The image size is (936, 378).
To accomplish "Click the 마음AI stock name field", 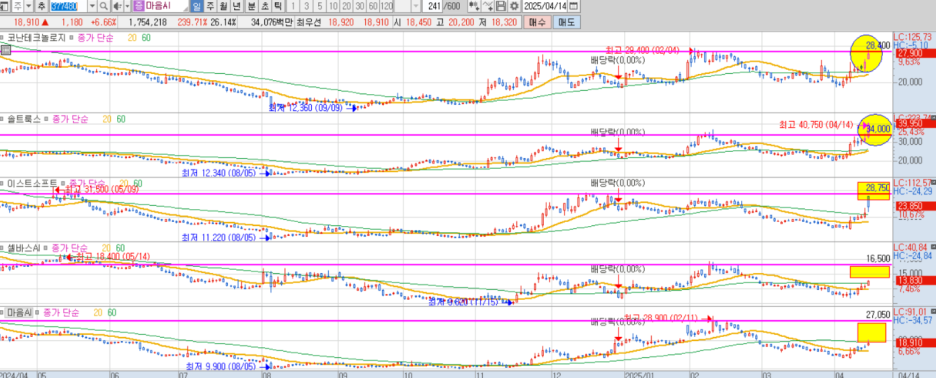I will (x=166, y=7).
